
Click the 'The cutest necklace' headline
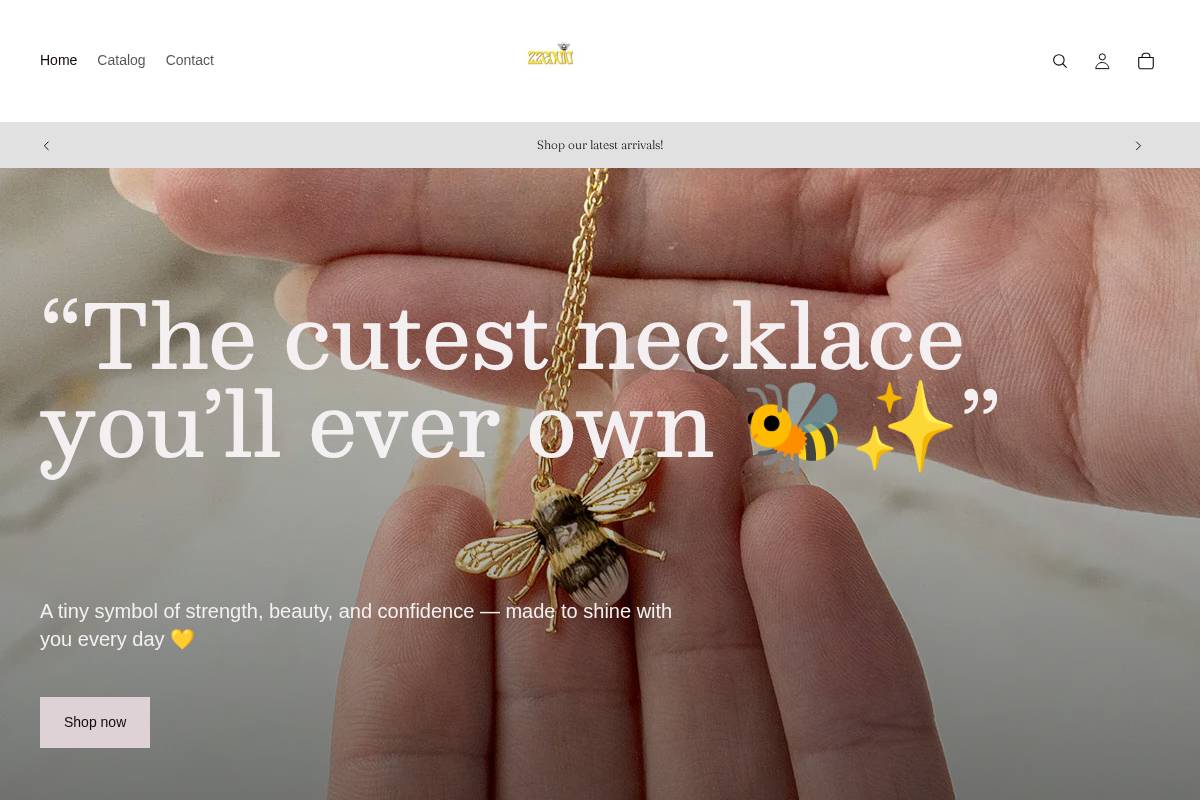(502, 338)
